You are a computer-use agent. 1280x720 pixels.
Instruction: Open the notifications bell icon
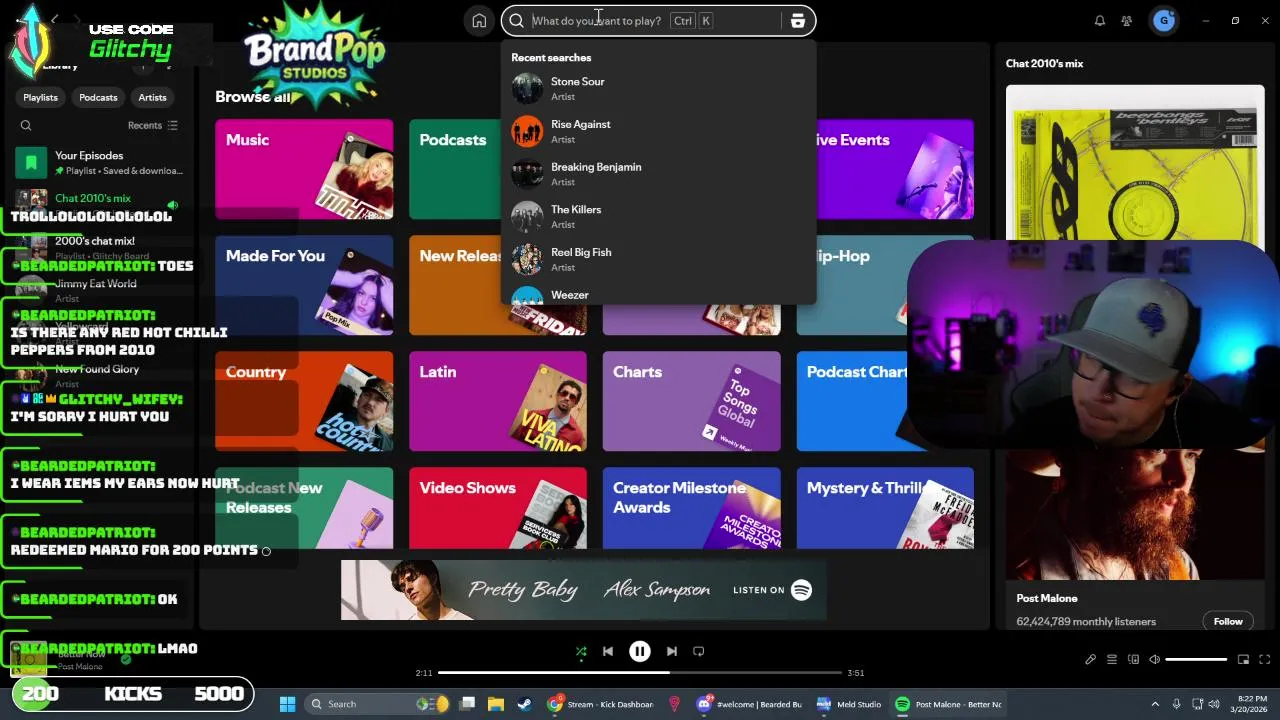(x=1099, y=20)
